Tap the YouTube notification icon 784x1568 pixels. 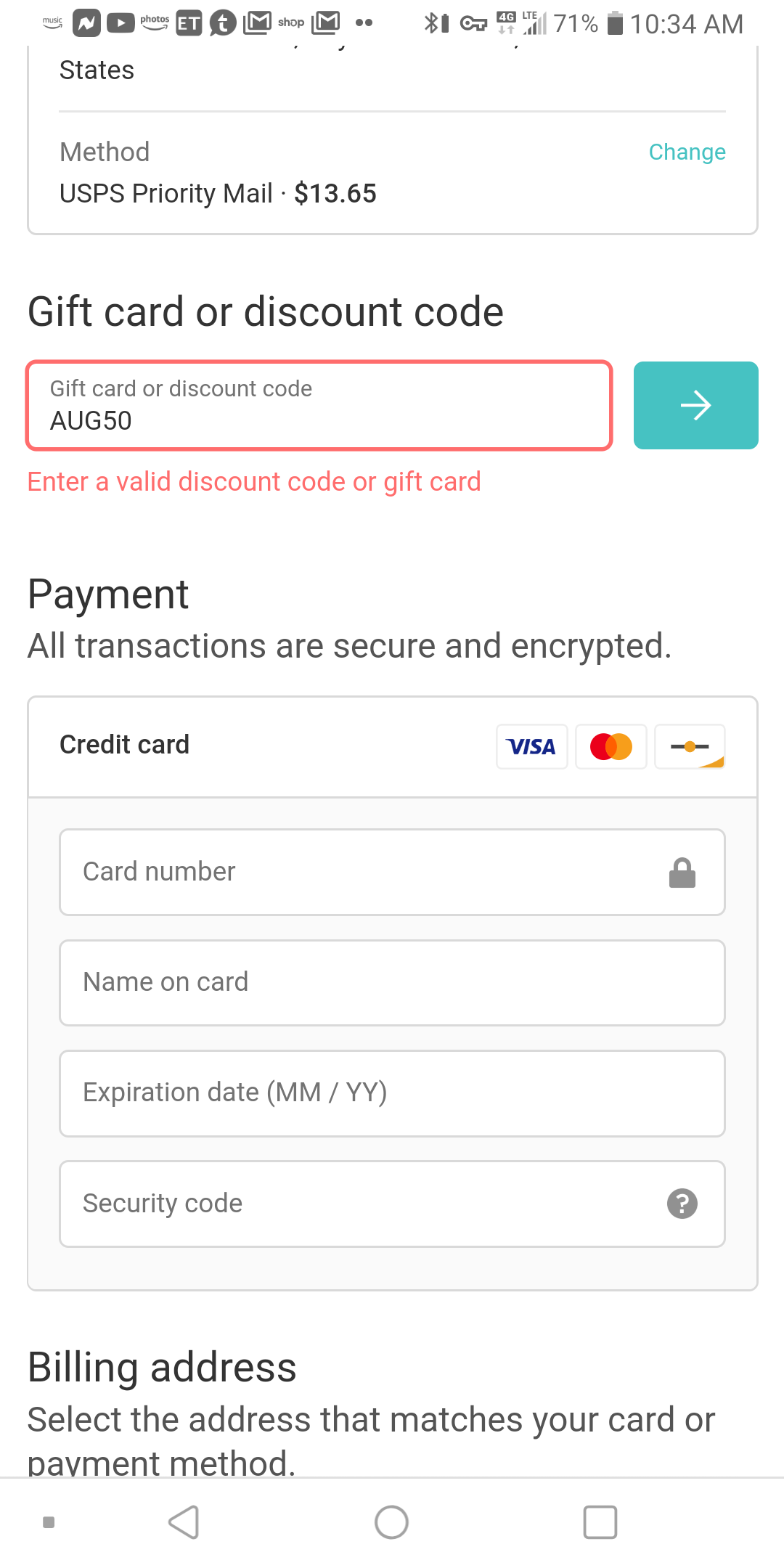click(121, 24)
